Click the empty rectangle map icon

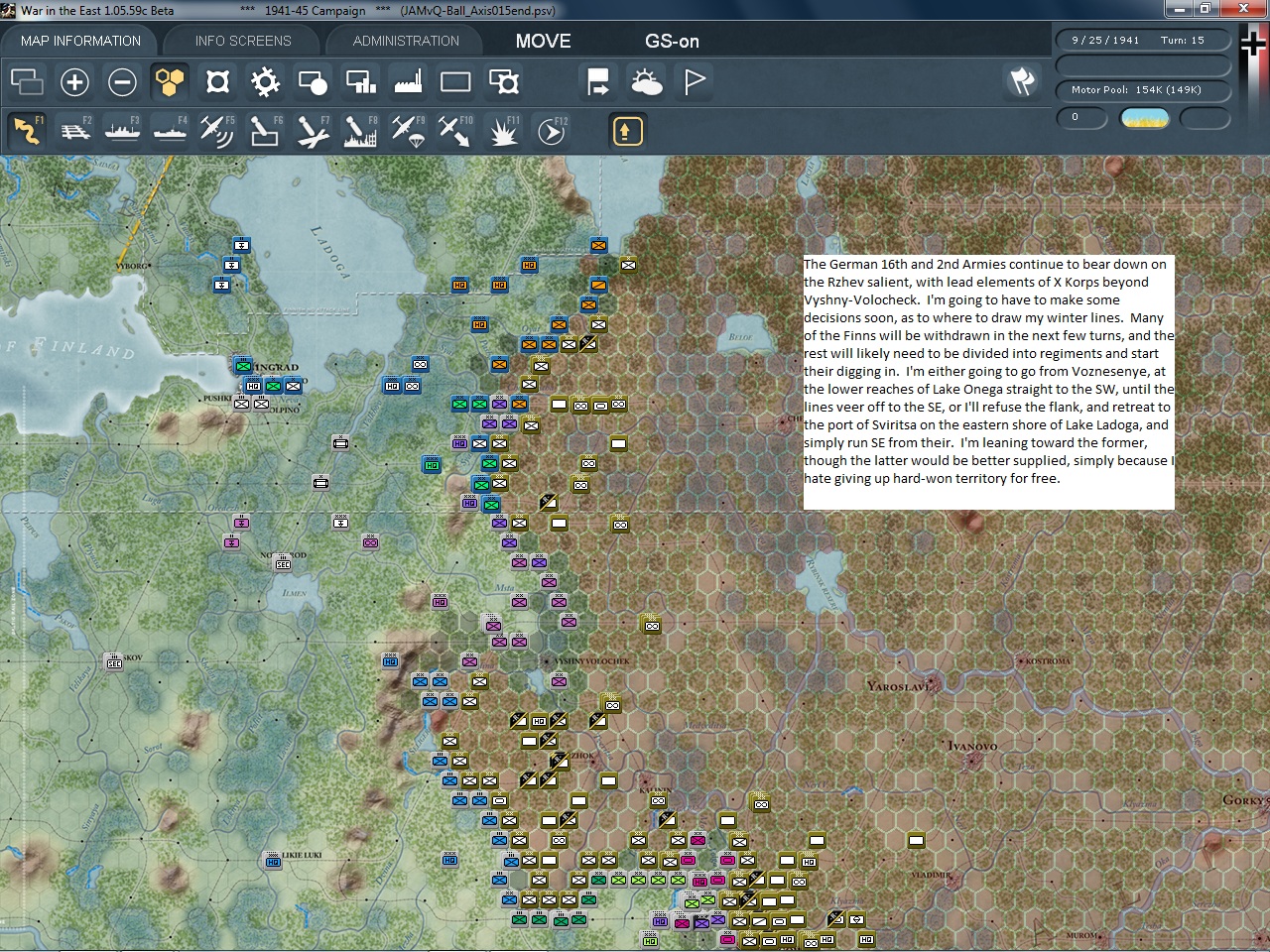point(455,81)
